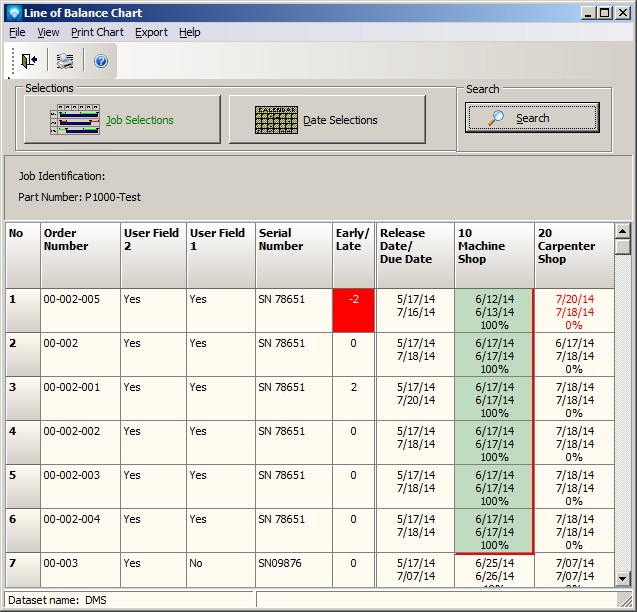Viewport: 637px width, 612px height.
Task: Click the Date Selections button
Action: [x=327, y=120]
